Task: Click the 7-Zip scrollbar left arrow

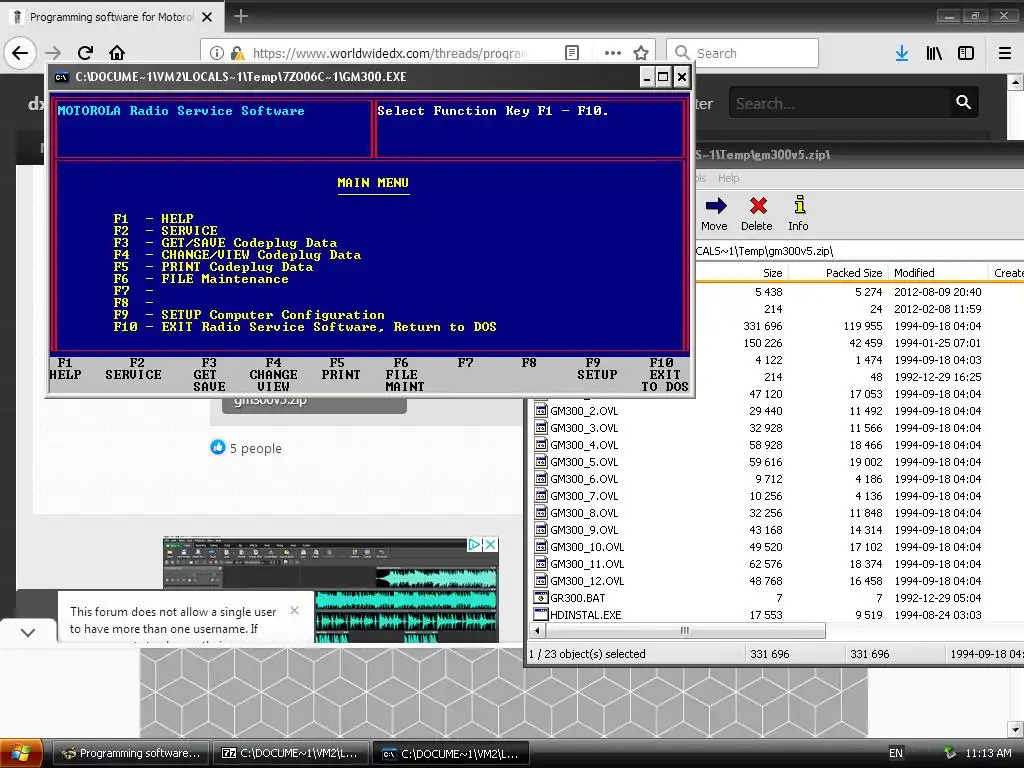Action: (537, 630)
